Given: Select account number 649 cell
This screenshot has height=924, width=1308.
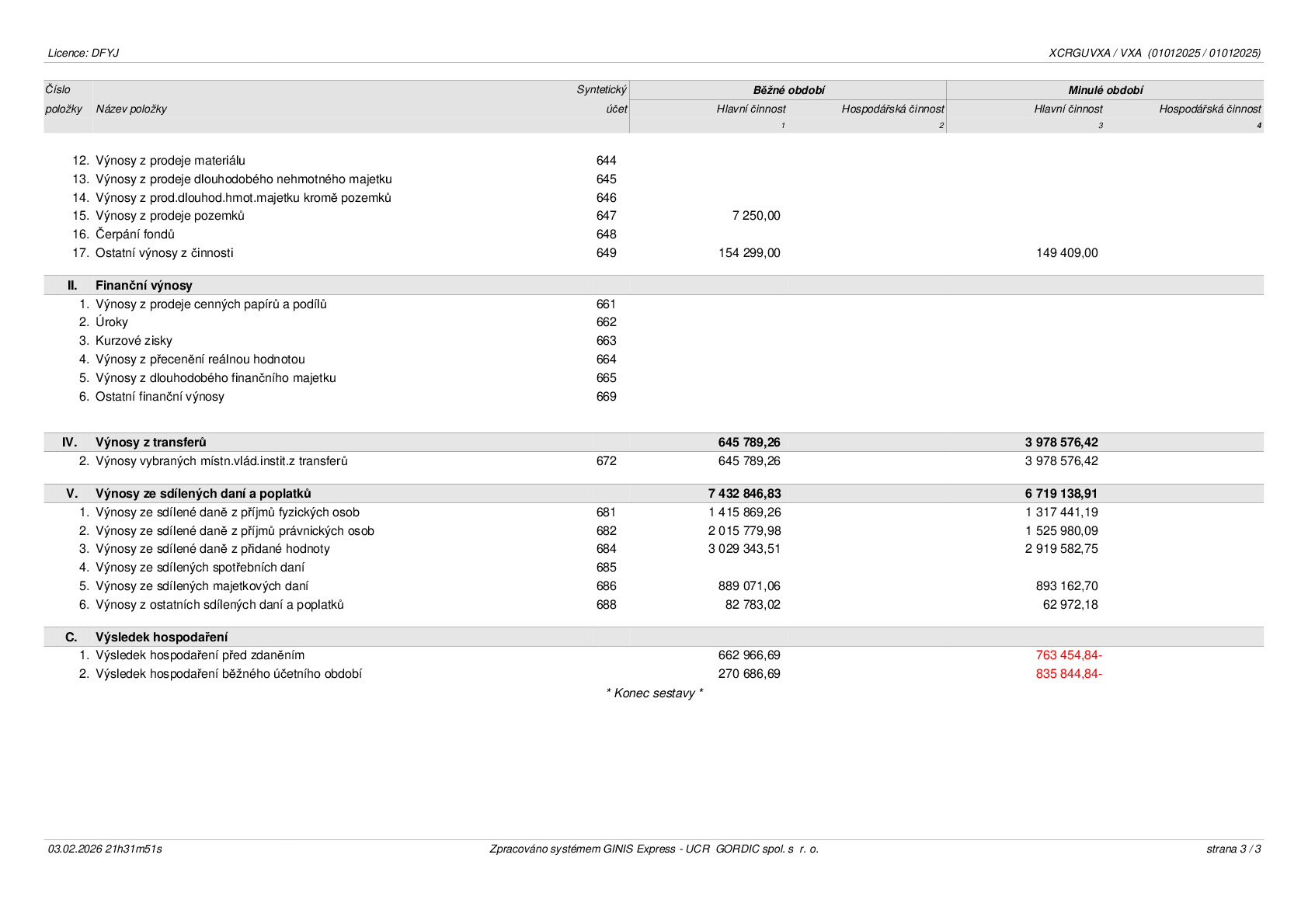Looking at the screenshot, I should [x=607, y=253].
